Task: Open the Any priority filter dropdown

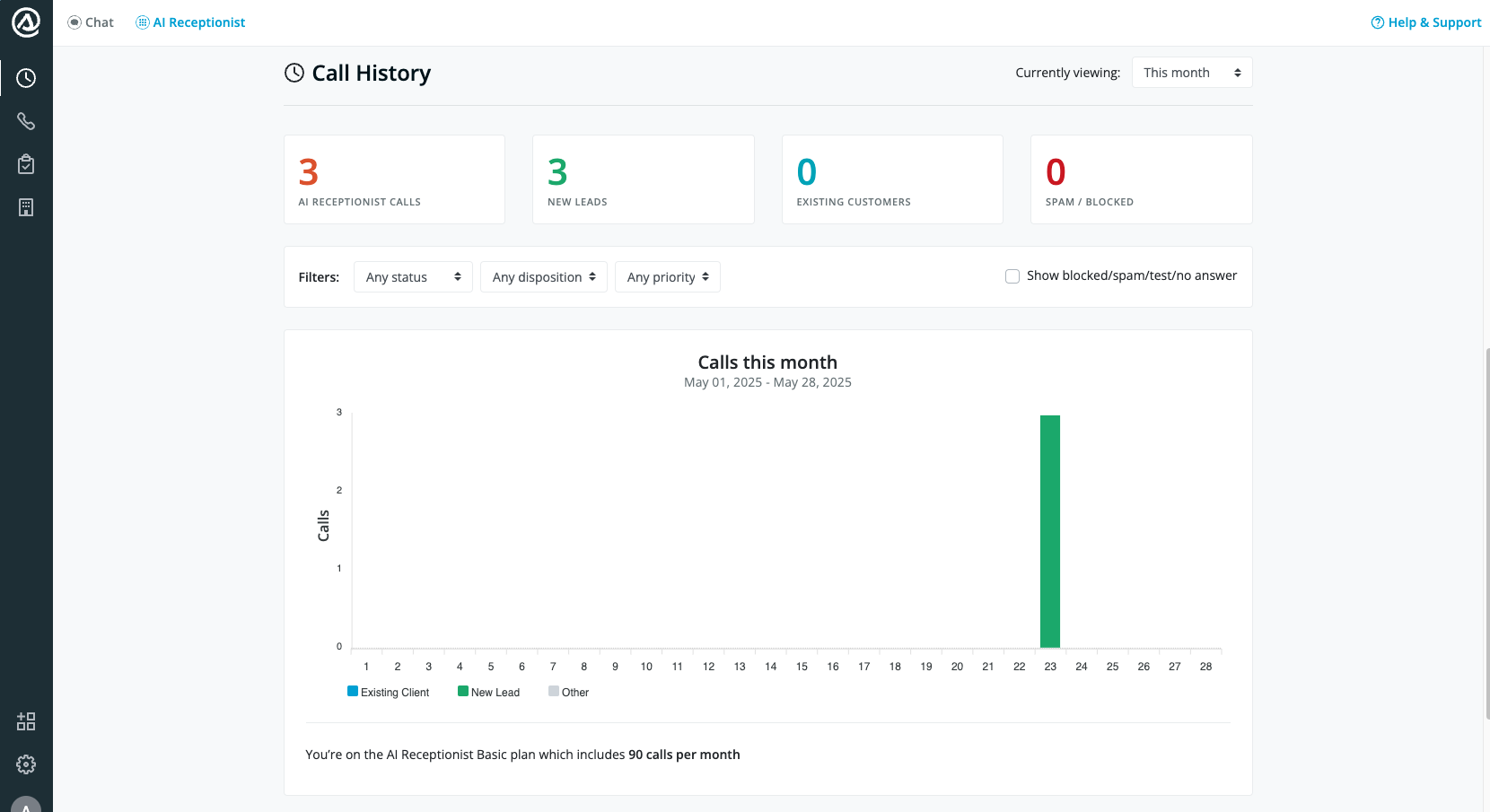Action: [x=668, y=277]
